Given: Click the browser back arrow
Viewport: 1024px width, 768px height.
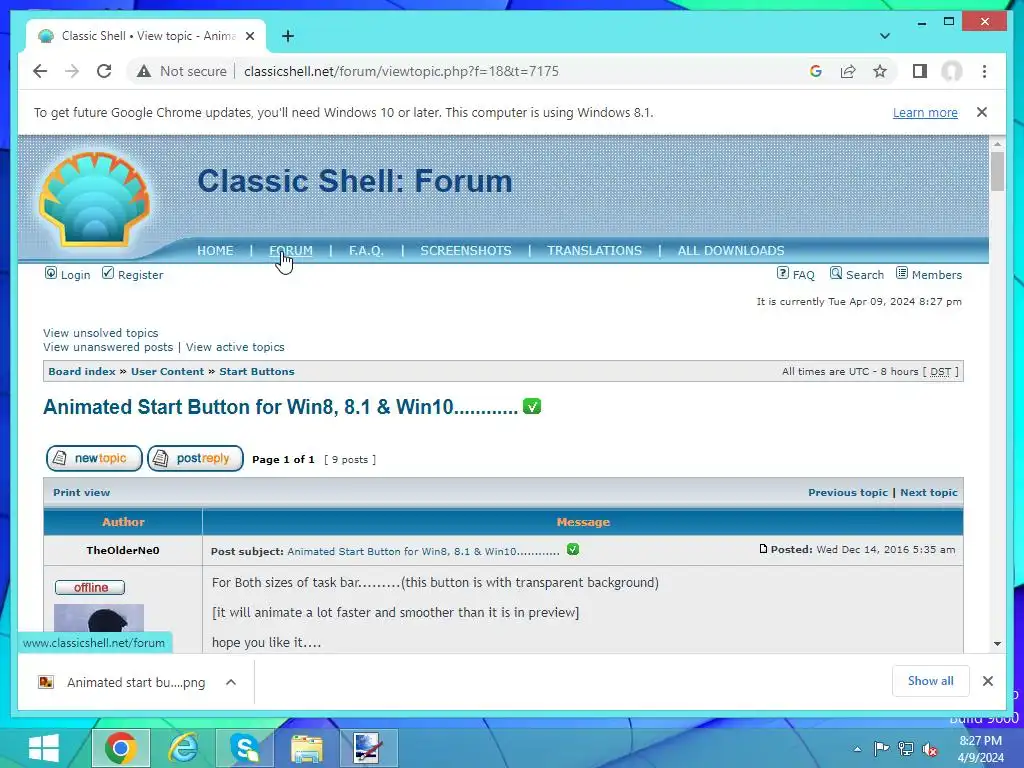Looking at the screenshot, I should pyautogui.click(x=40, y=71).
